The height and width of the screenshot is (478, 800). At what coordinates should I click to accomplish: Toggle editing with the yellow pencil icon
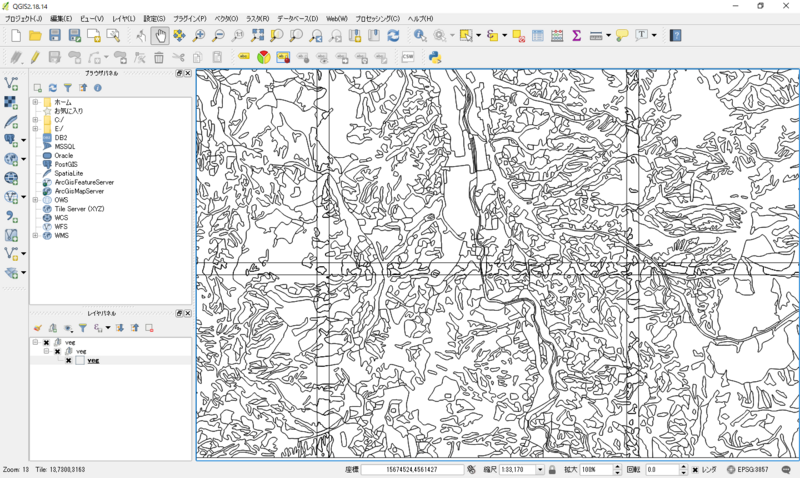(35, 57)
